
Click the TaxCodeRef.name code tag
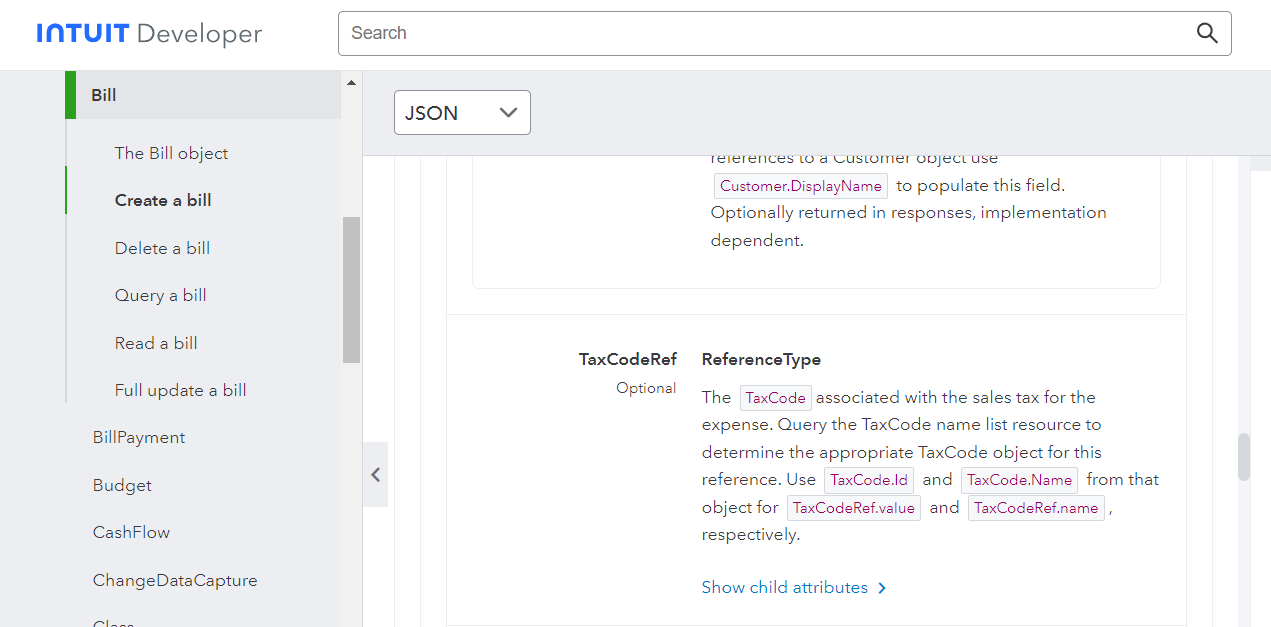tap(1037, 508)
